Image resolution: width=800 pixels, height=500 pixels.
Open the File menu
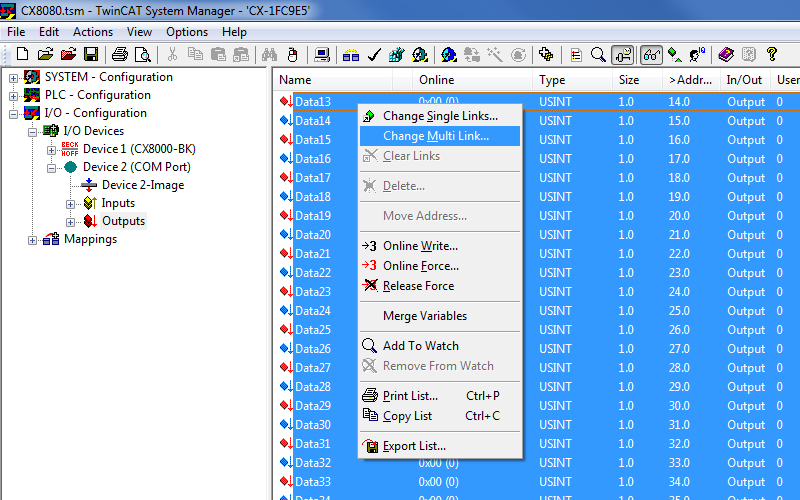[x=16, y=32]
